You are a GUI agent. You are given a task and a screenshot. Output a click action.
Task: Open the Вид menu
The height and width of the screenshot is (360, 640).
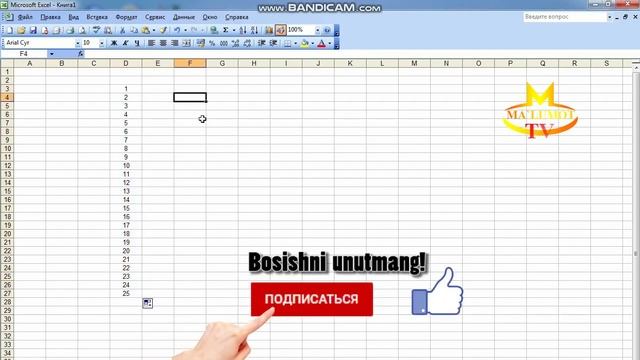click(73, 17)
